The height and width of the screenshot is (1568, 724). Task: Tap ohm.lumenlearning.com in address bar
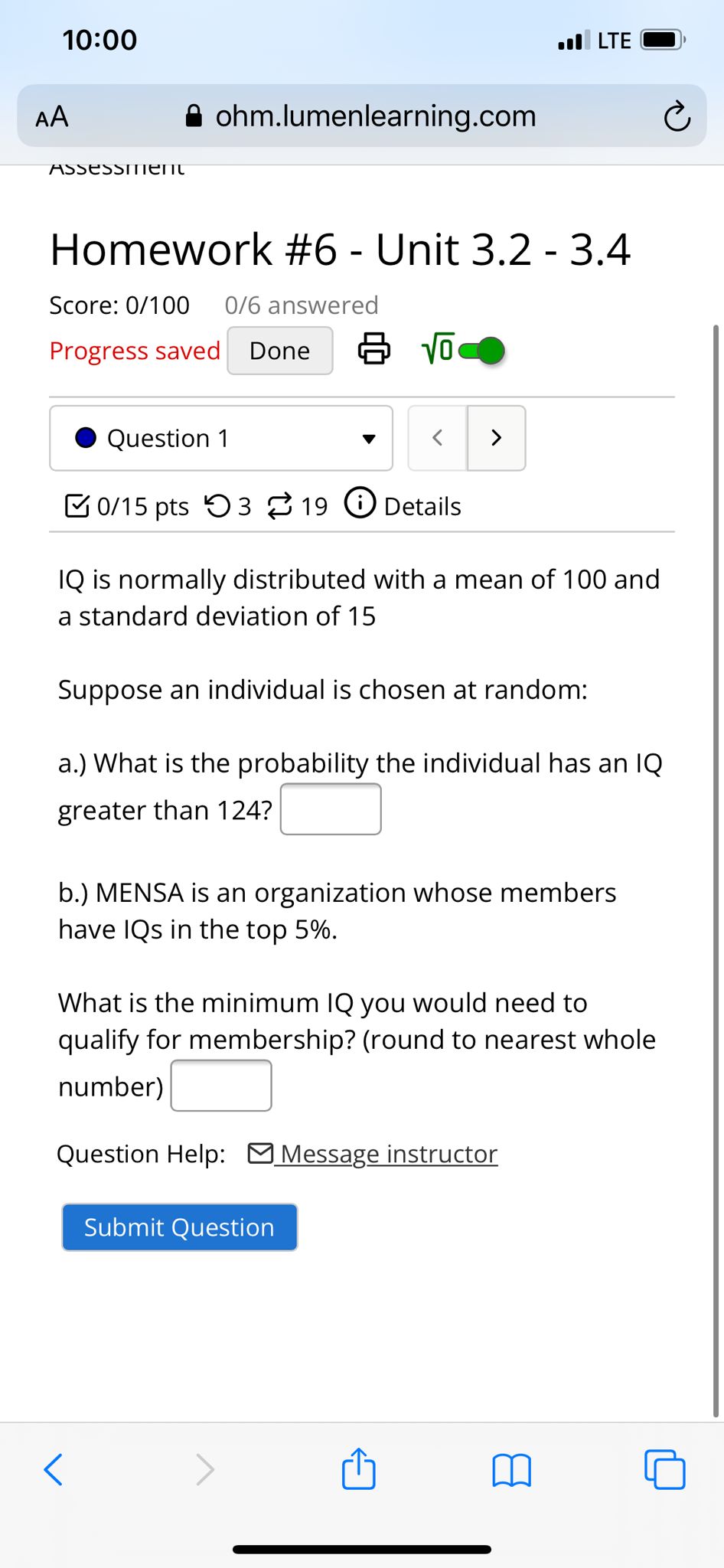375,116
